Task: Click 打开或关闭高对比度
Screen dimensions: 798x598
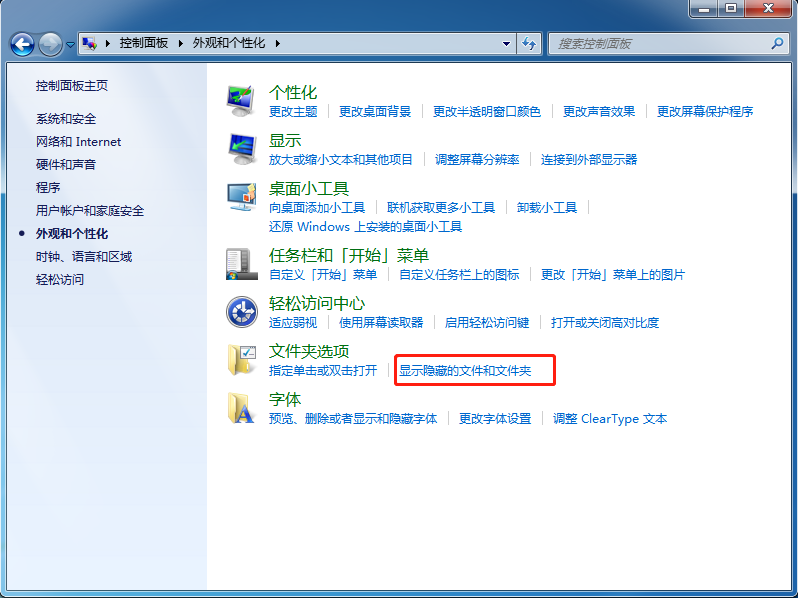Action: tap(605, 322)
